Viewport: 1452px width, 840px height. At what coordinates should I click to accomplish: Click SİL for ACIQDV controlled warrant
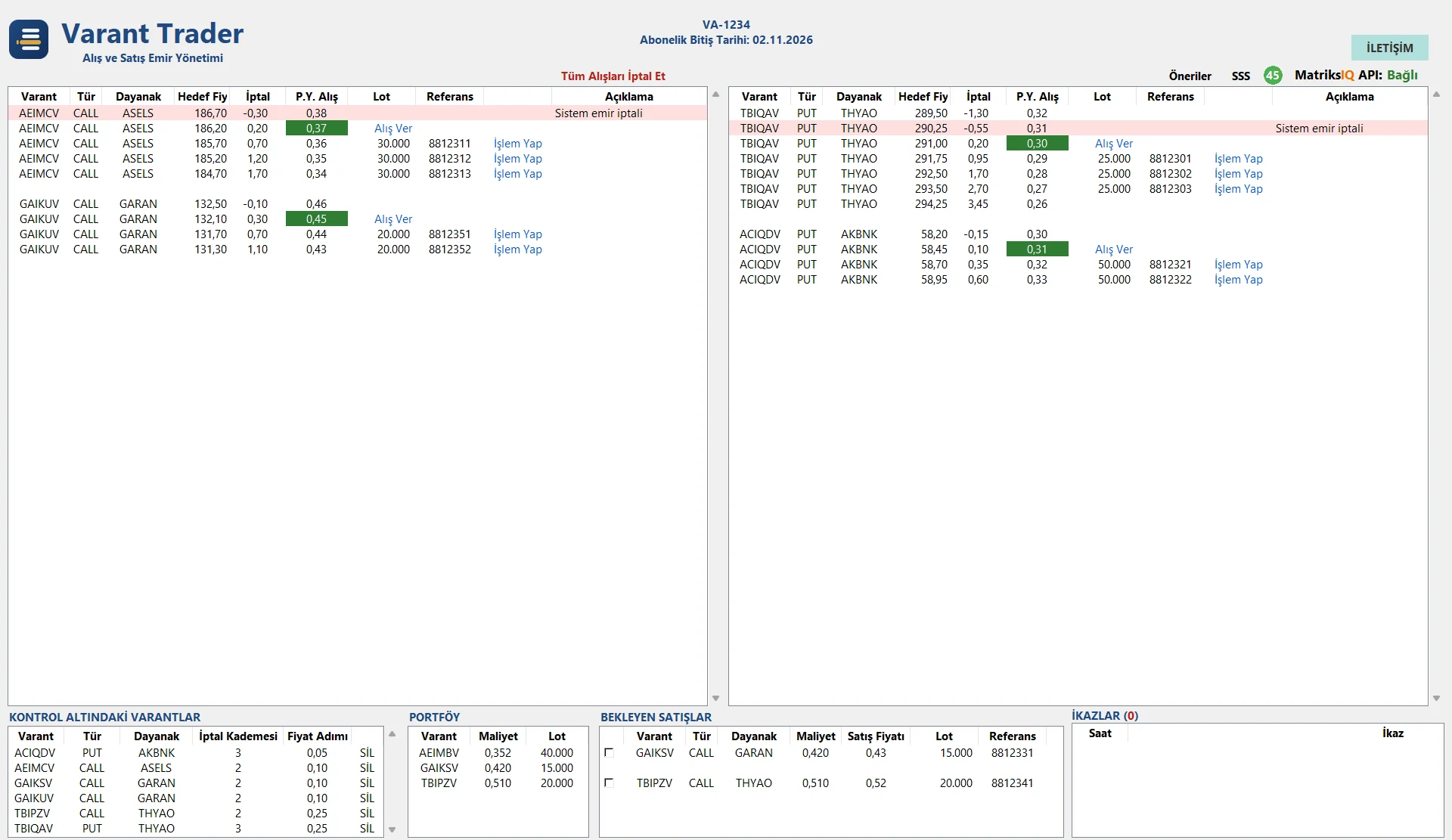[367, 752]
